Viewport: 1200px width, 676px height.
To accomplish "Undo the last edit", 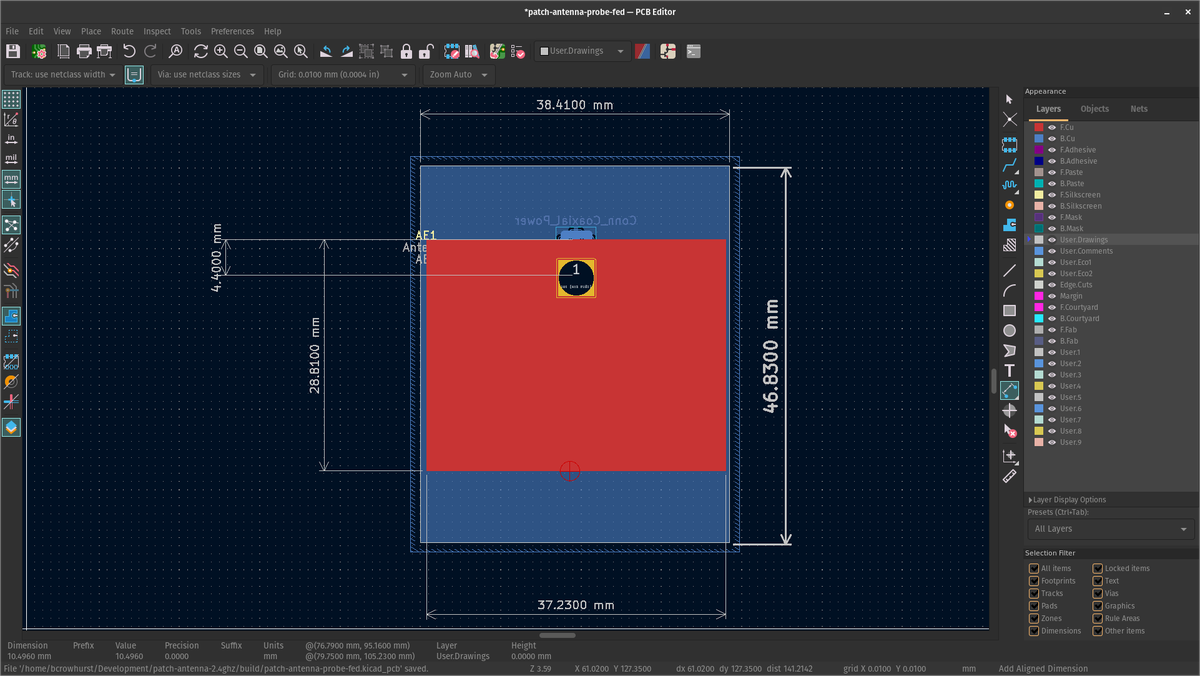I will (129, 51).
